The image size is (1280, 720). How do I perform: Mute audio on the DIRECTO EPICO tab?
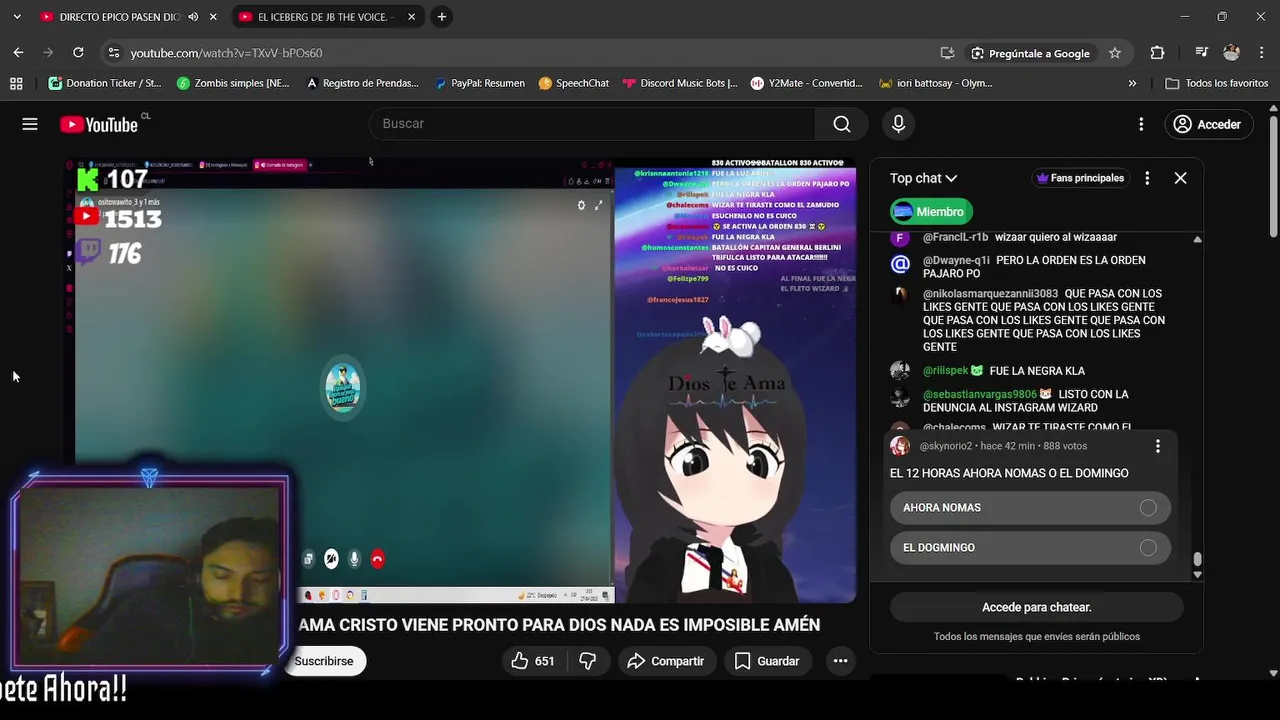pyautogui.click(x=193, y=17)
